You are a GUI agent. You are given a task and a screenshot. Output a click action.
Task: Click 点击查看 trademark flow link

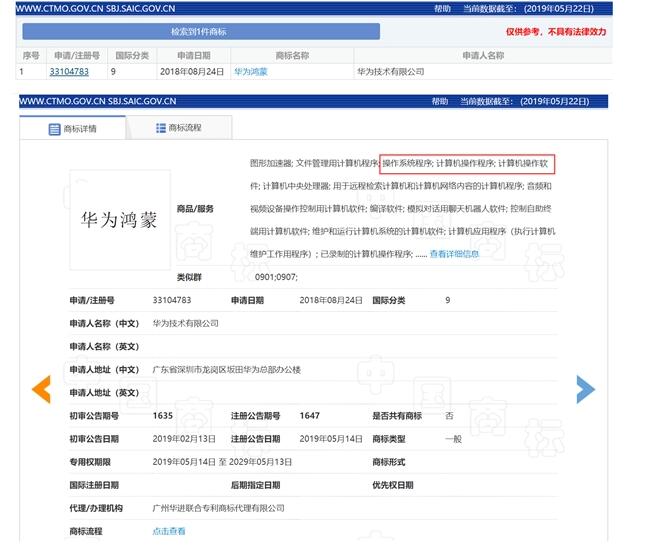169,531
